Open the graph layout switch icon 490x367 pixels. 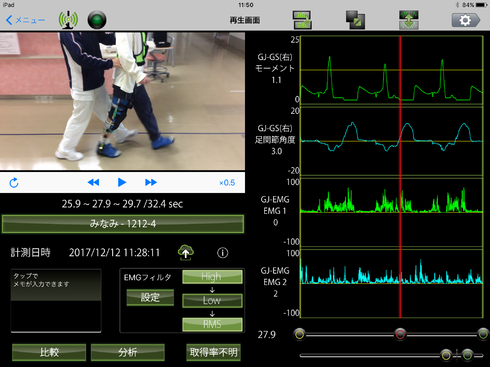tap(302, 20)
